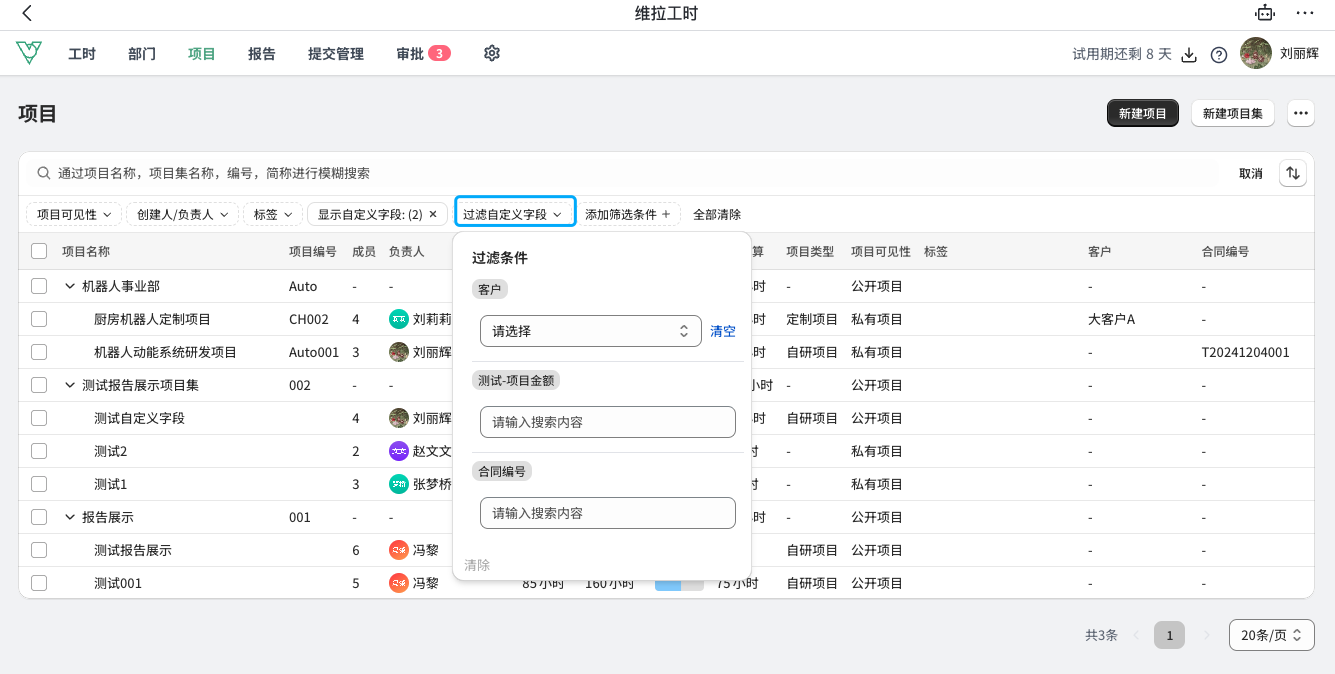
Task: Open the 客户 请选择 dropdown
Action: point(590,331)
